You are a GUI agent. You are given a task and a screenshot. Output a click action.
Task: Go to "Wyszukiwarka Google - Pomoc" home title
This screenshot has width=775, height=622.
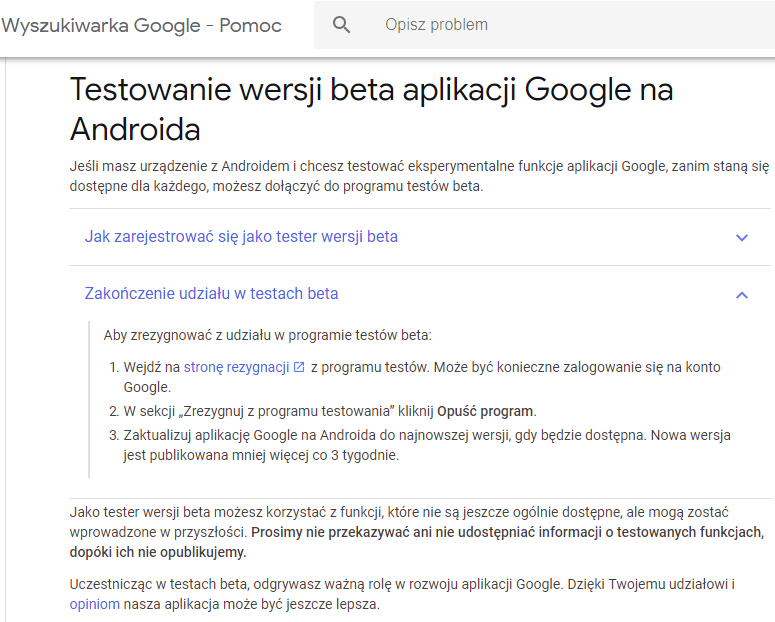point(142,25)
